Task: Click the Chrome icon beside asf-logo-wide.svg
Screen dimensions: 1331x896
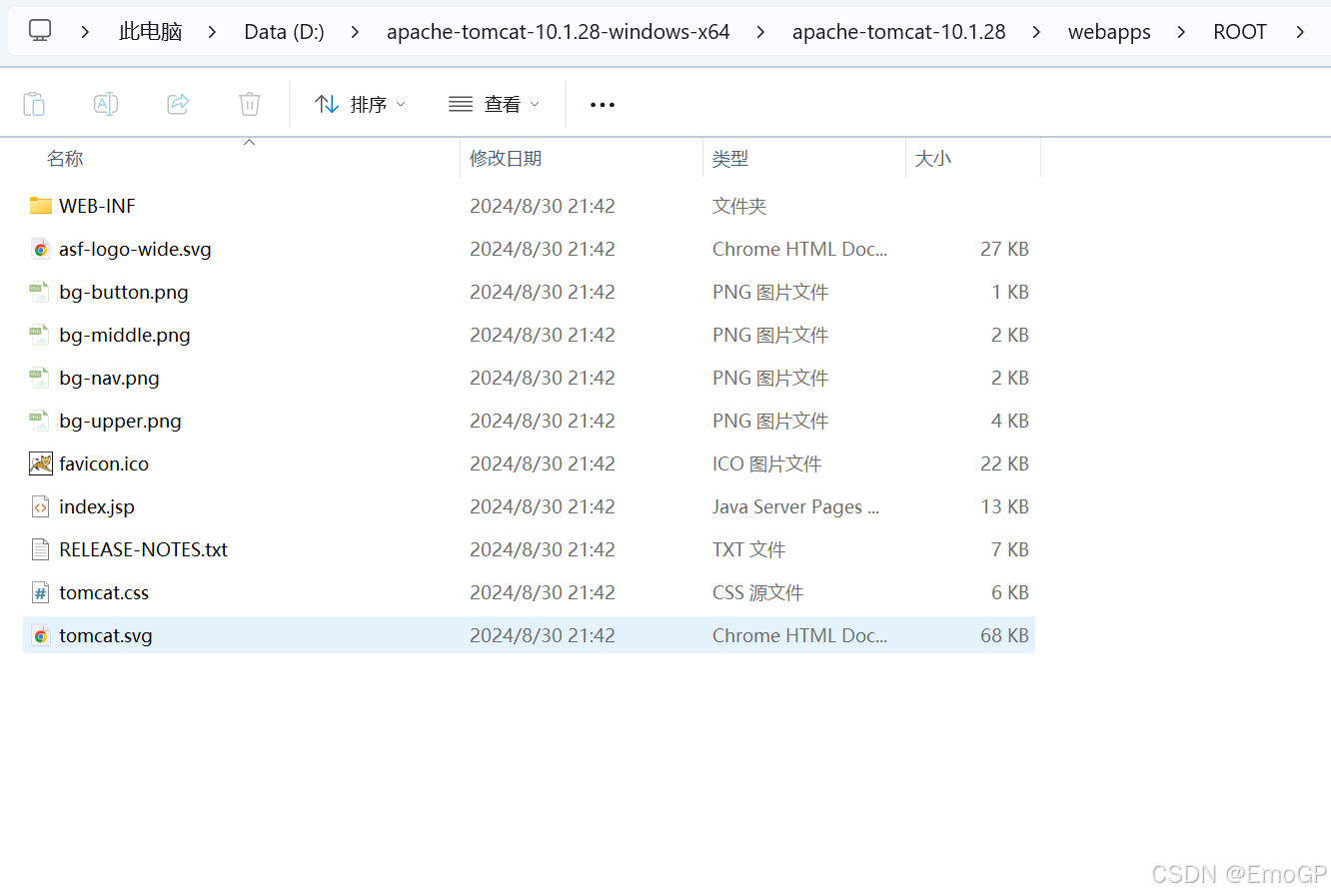Action: [x=41, y=249]
